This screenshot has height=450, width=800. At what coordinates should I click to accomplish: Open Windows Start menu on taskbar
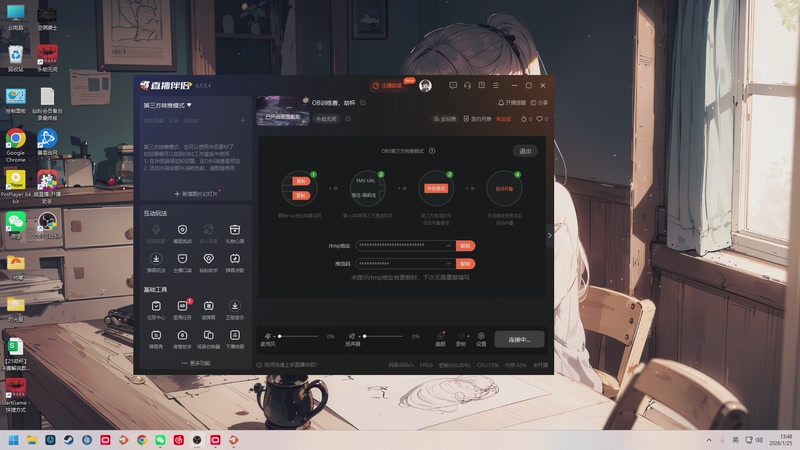(14, 440)
